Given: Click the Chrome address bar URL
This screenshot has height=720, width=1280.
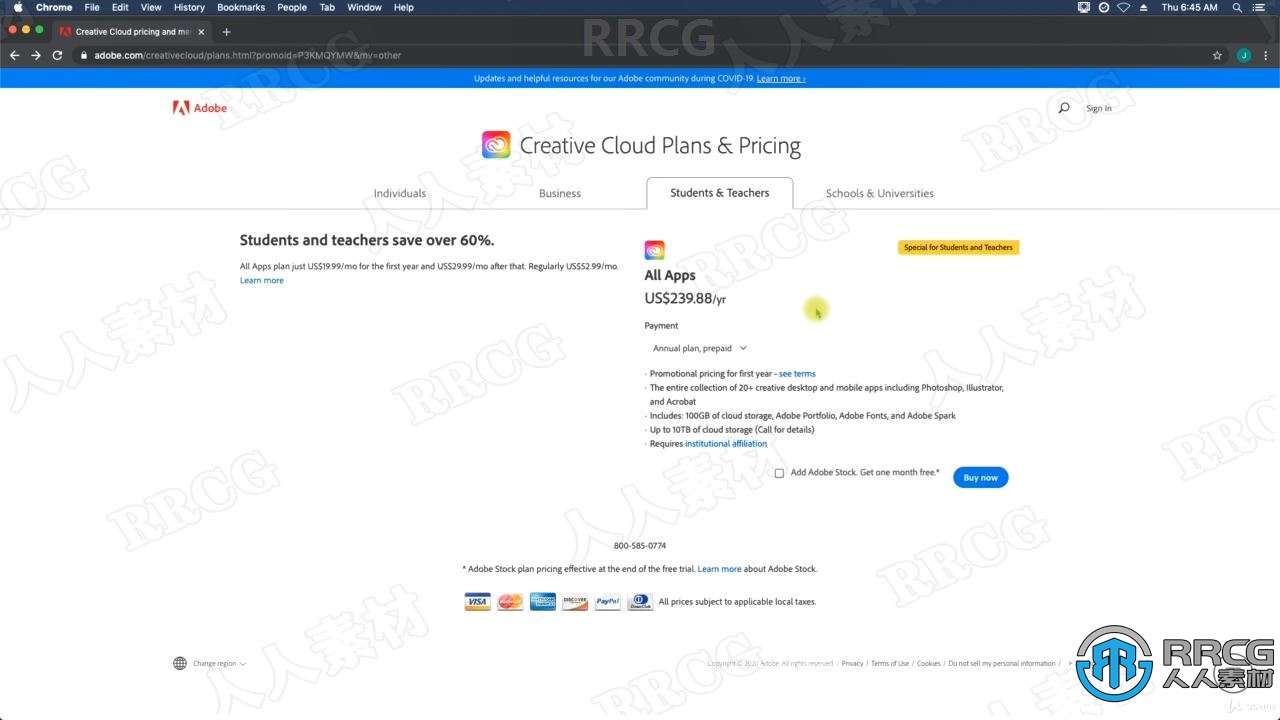Looking at the screenshot, I should (248, 55).
